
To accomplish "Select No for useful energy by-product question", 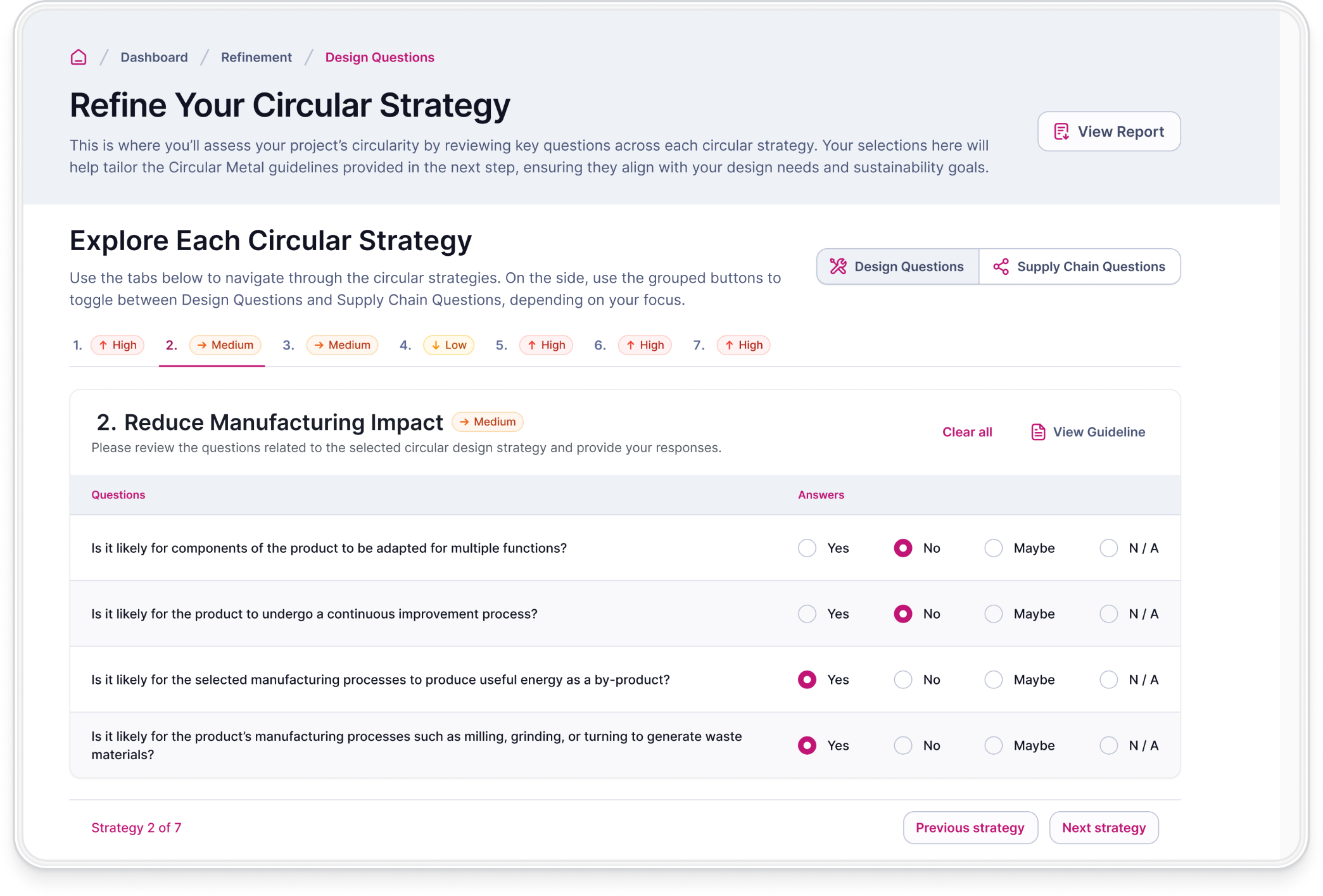I will (903, 680).
